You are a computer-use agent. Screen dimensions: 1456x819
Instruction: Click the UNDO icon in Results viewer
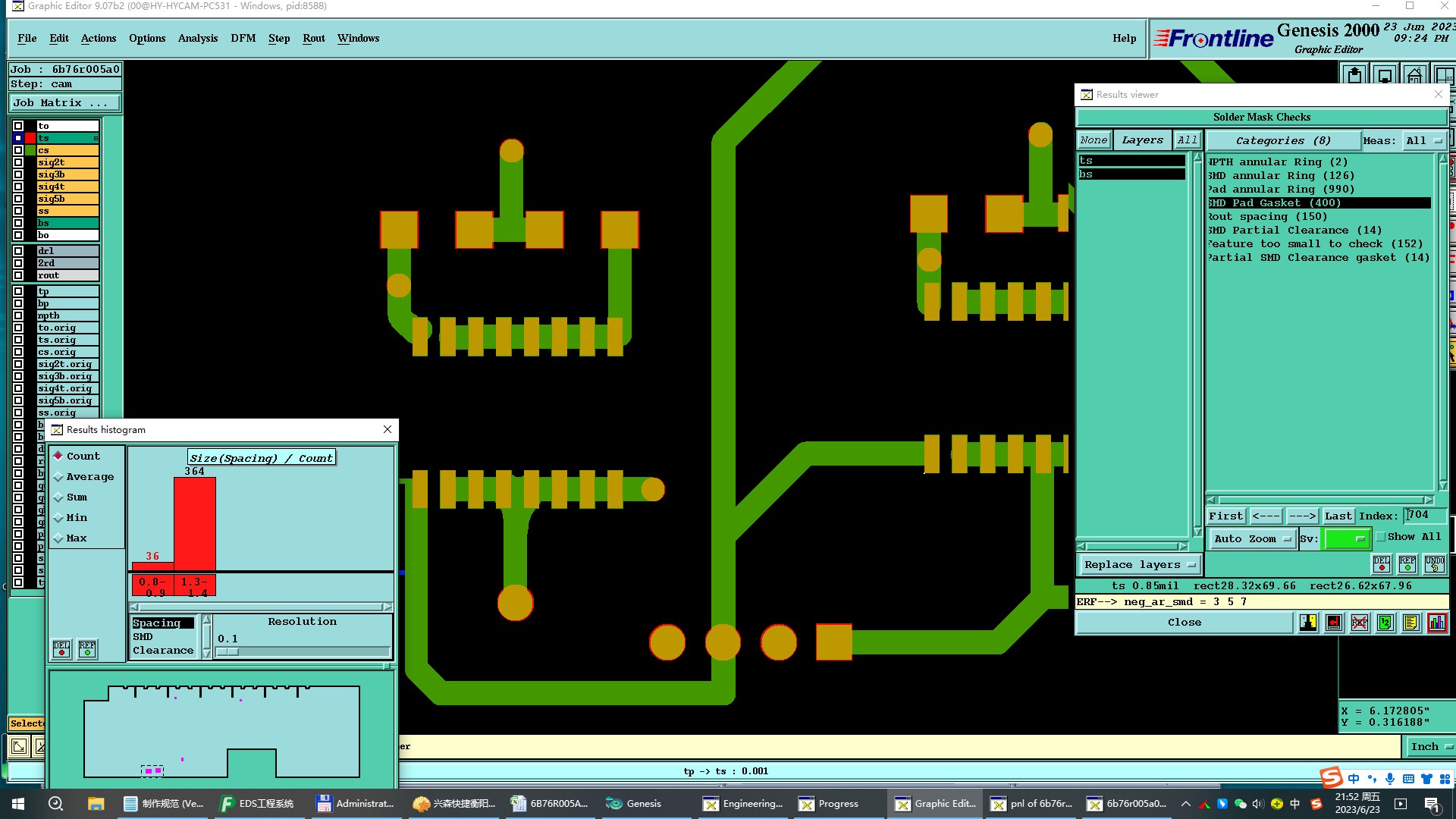click(x=1434, y=564)
